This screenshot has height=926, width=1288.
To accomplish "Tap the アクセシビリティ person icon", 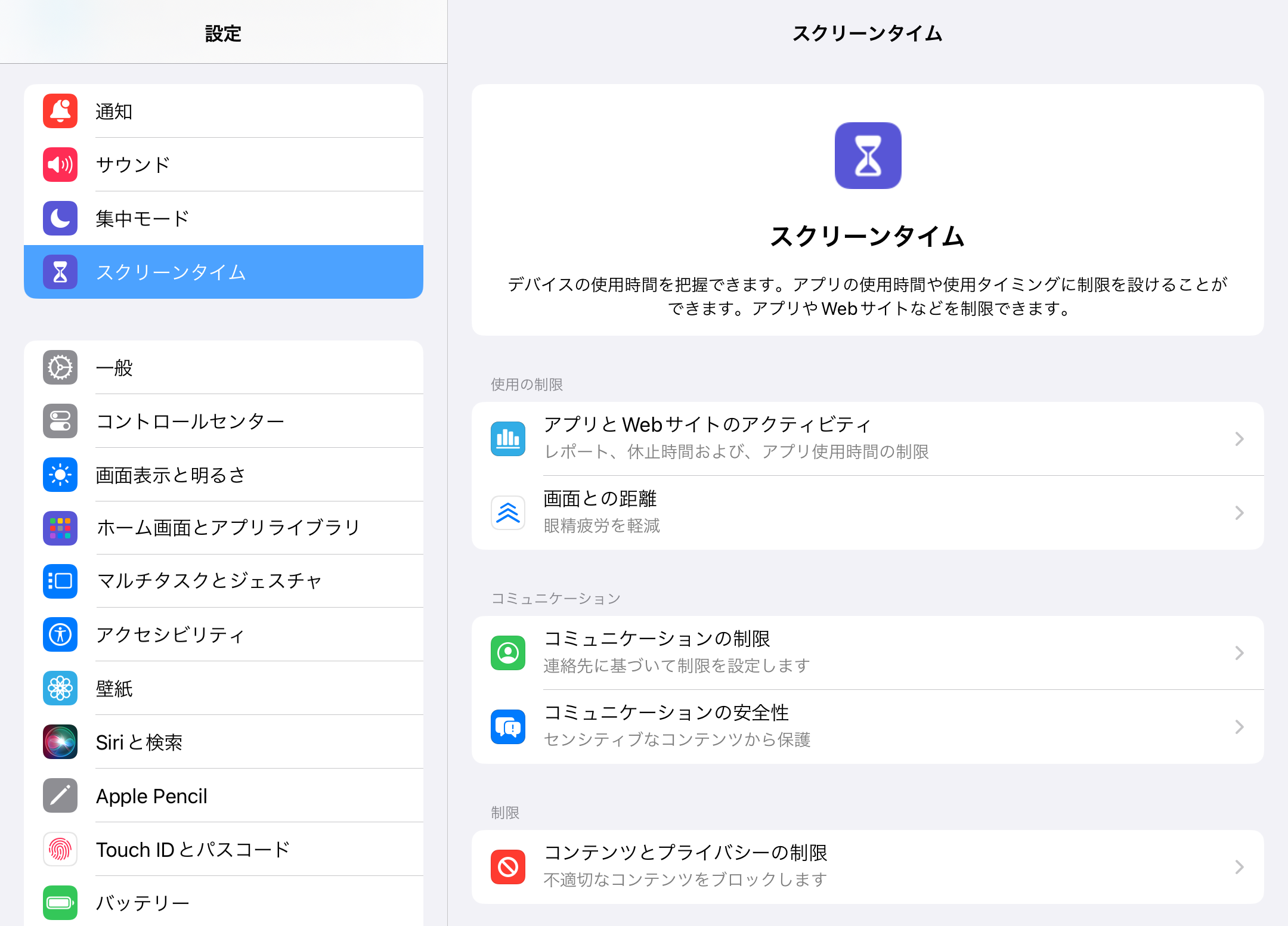I will pyautogui.click(x=60, y=634).
